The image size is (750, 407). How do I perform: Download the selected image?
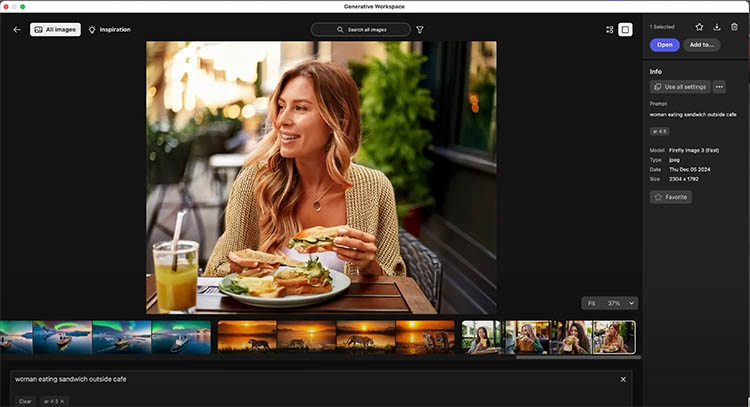pyautogui.click(x=717, y=27)
